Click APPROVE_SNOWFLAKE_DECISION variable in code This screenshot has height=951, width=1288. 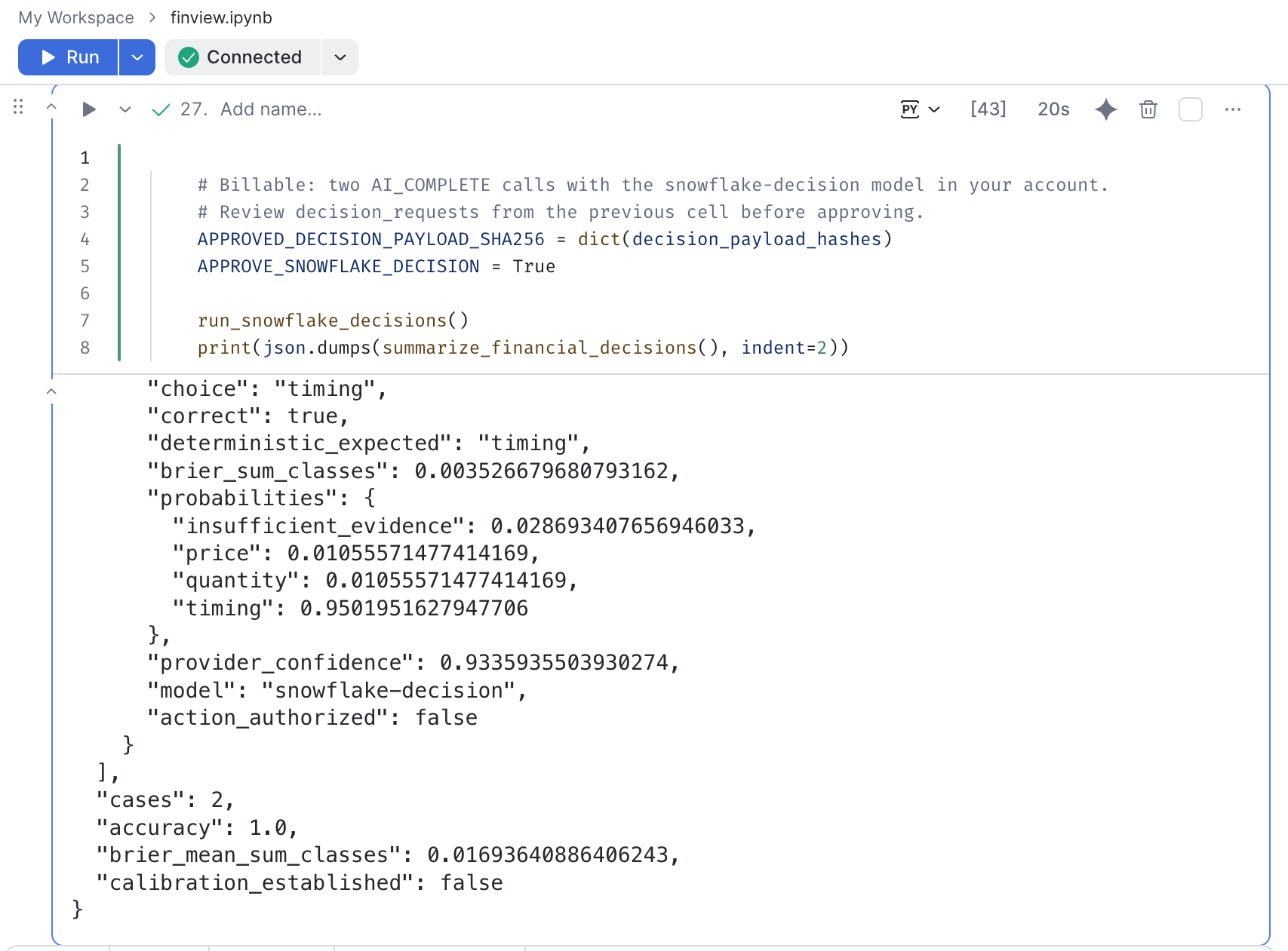click(x=338, y=266)
